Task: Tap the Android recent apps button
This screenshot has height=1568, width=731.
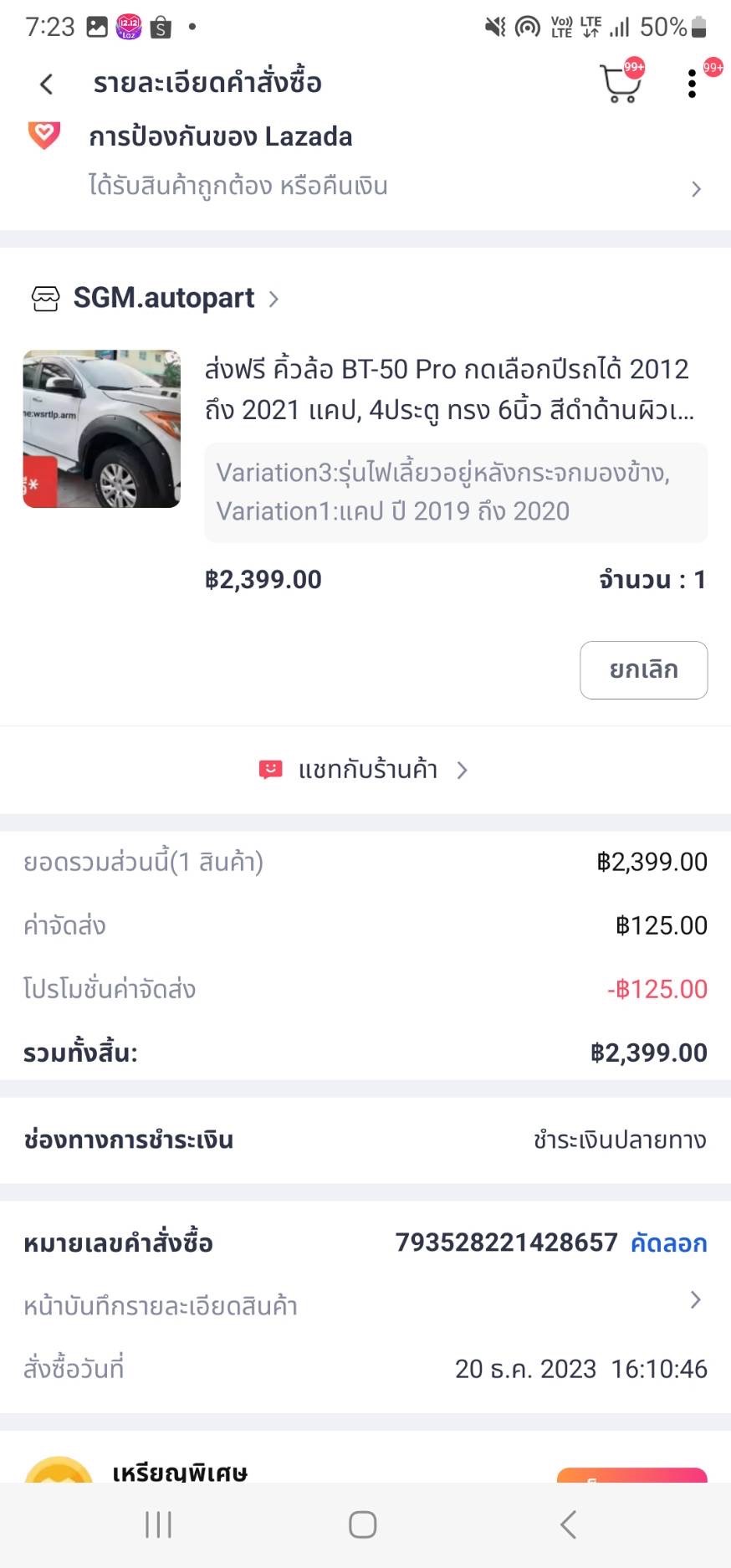Action: tap(158, 1524)
